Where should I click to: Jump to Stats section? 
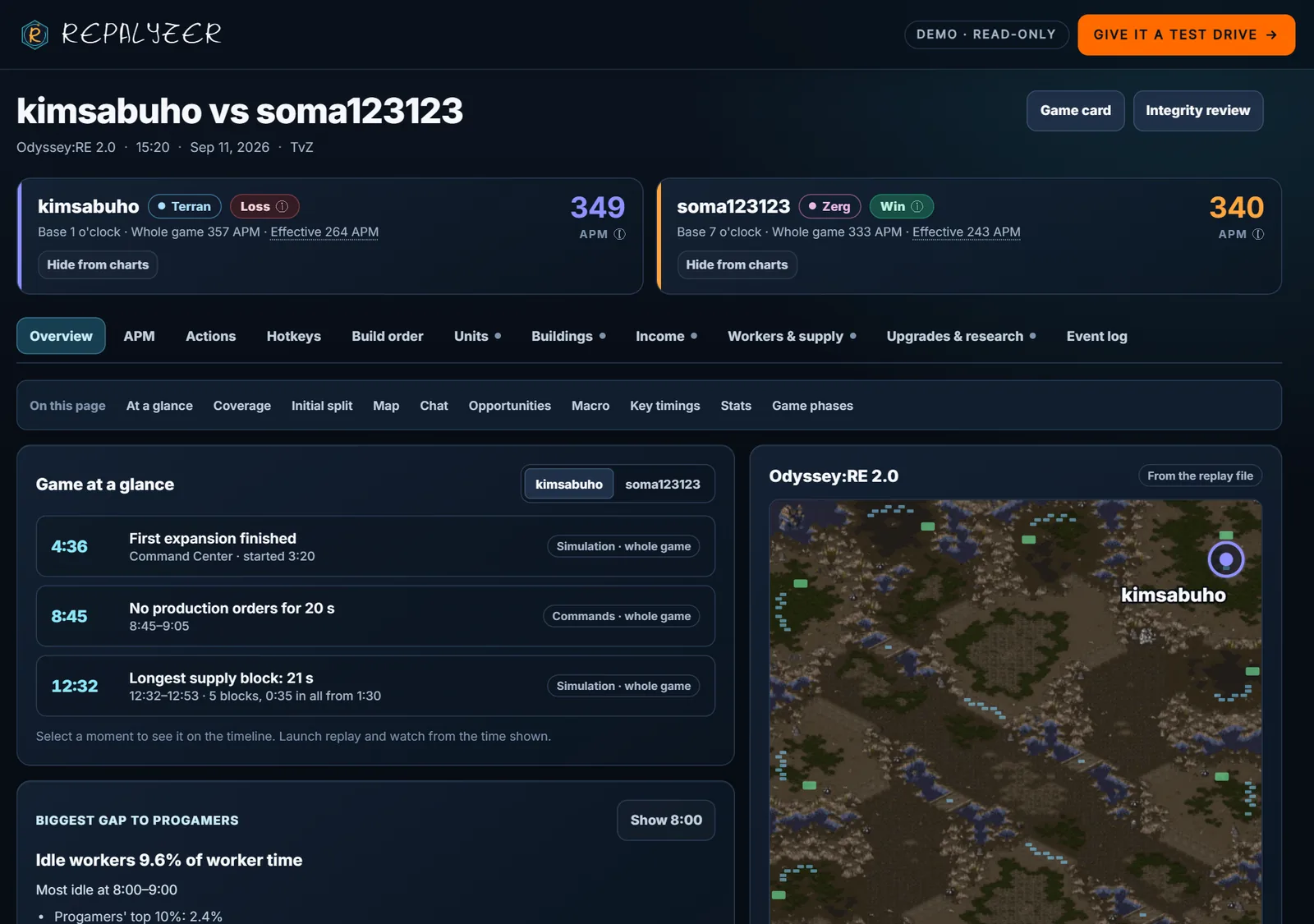click(736, 406)
